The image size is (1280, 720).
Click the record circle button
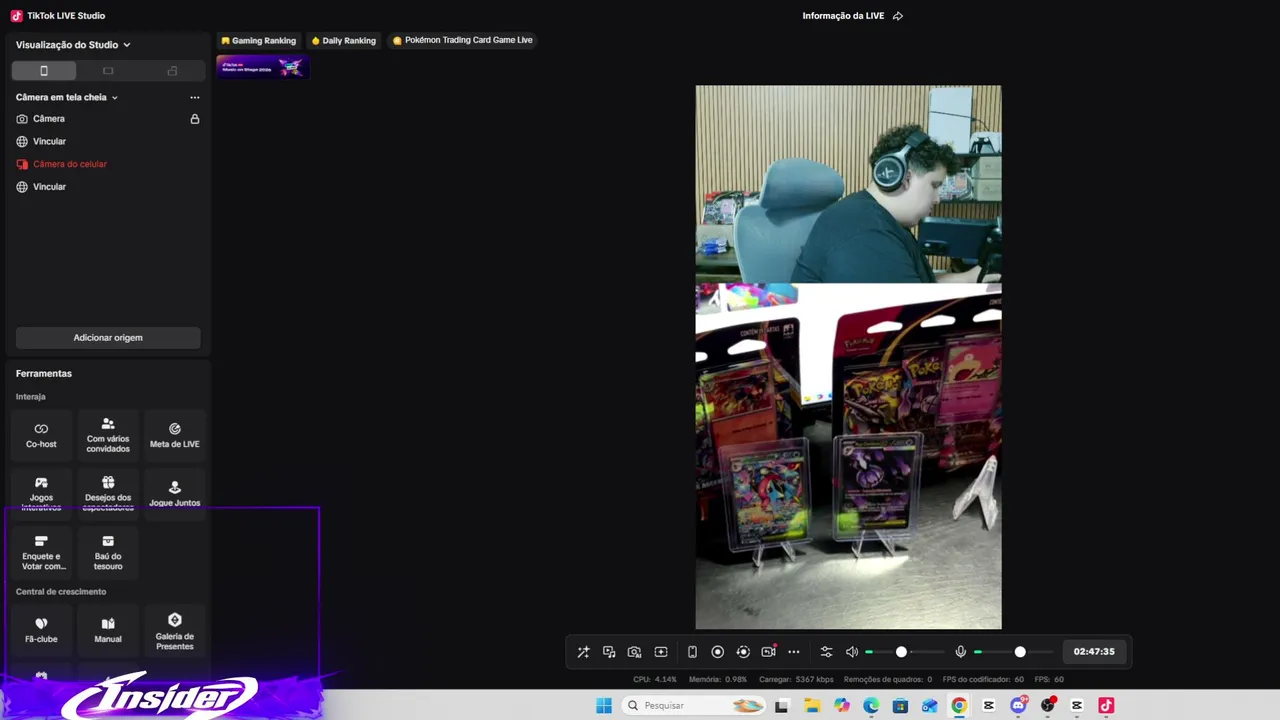click(x=717, y=652)
